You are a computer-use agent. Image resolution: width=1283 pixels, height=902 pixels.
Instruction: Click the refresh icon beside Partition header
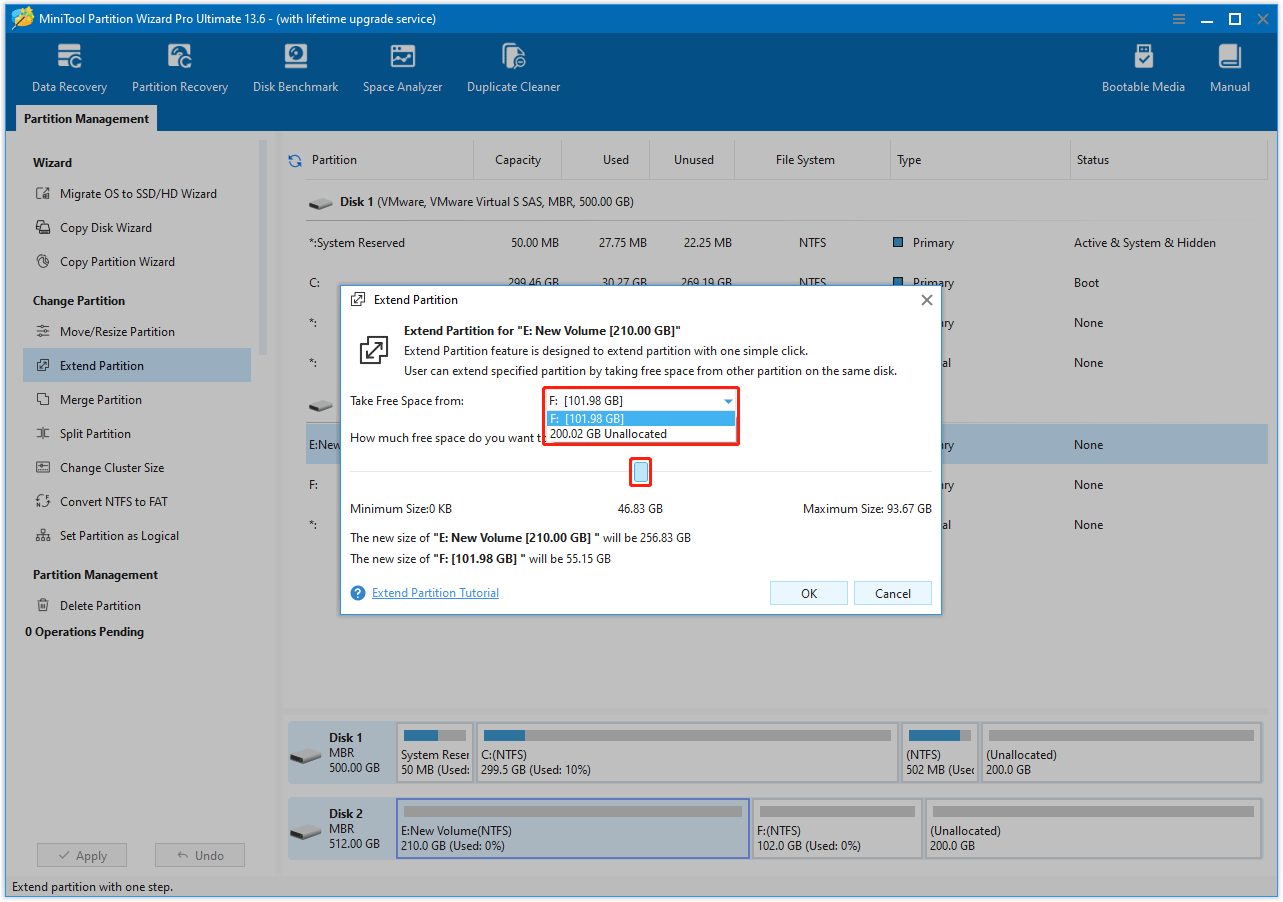295,160
